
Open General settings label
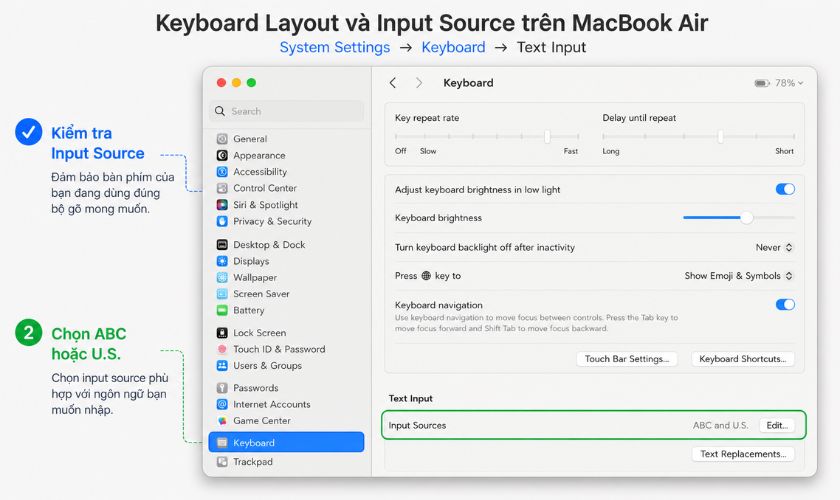(250, 139)
